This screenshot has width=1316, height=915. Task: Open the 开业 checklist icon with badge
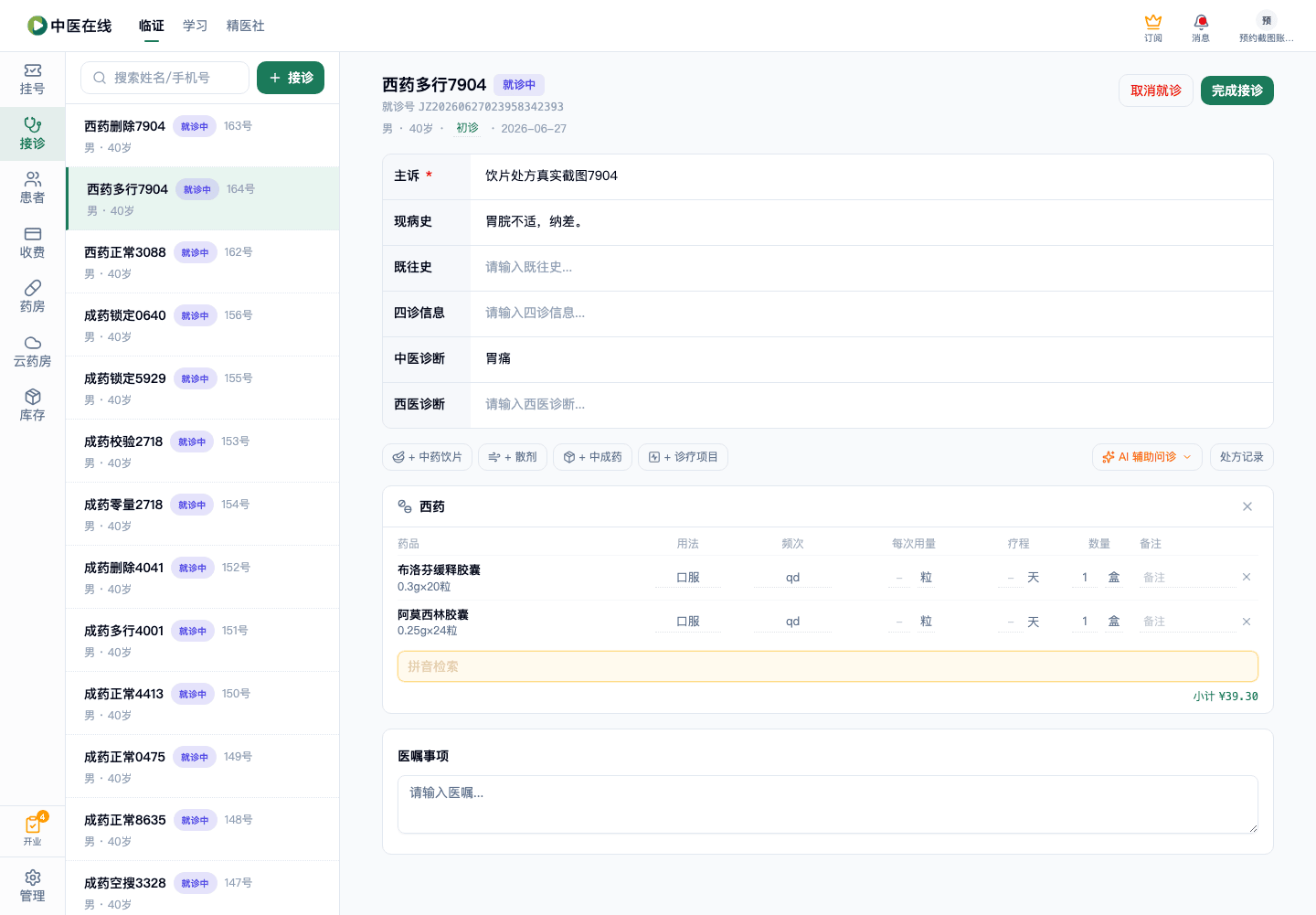coord(32,831)
